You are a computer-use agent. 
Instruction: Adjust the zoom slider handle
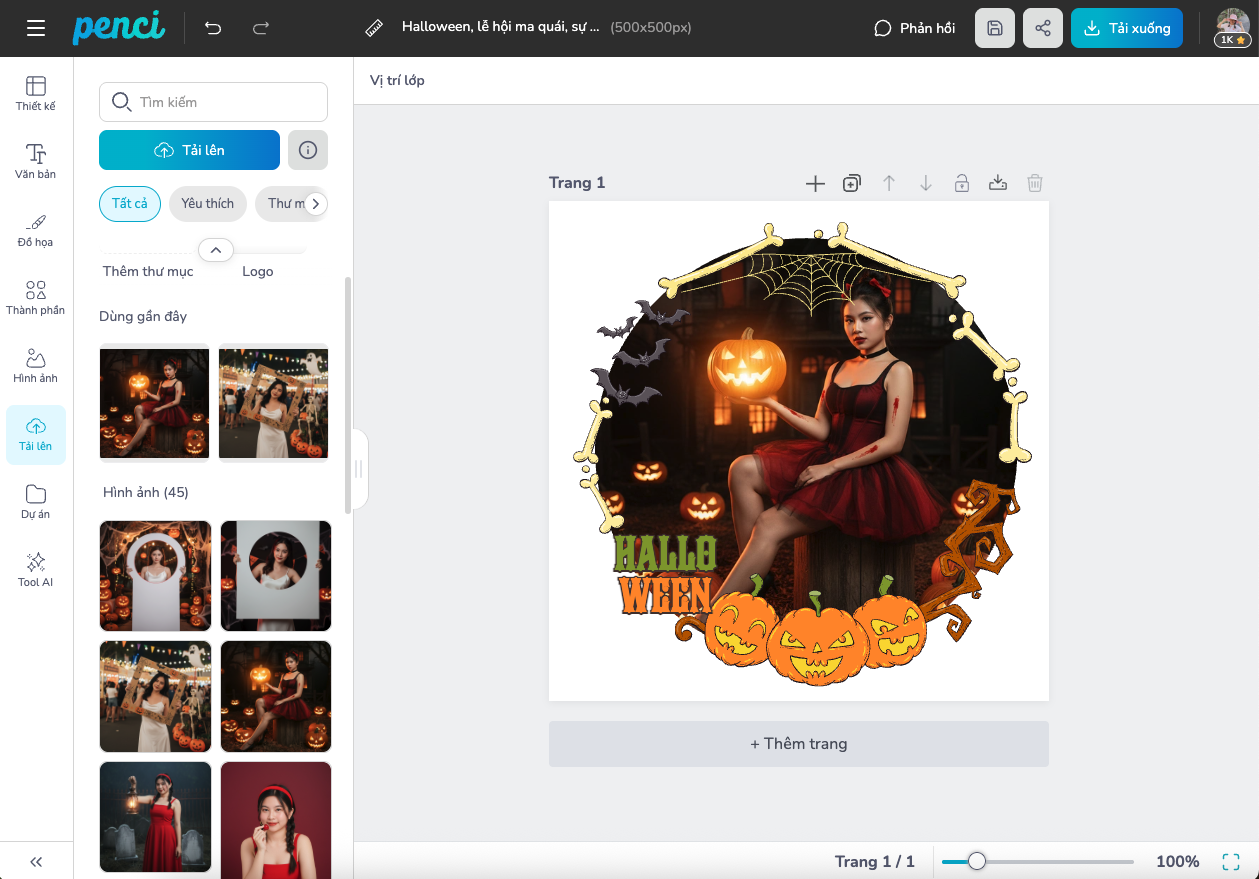(977, 861)
